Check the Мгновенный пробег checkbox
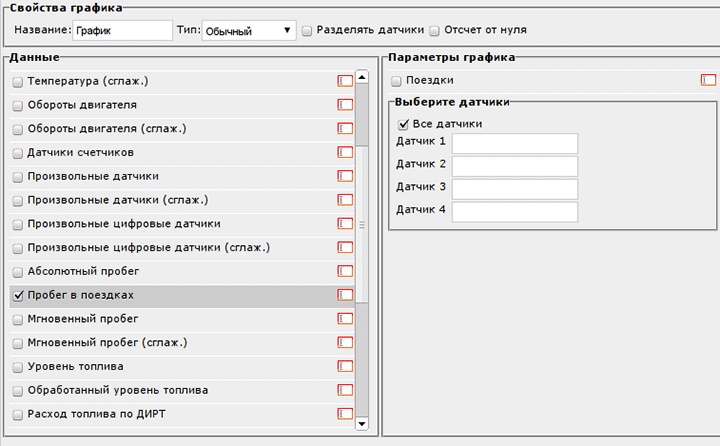Screen dimensions: 720x446 click(x=17, y=320)
